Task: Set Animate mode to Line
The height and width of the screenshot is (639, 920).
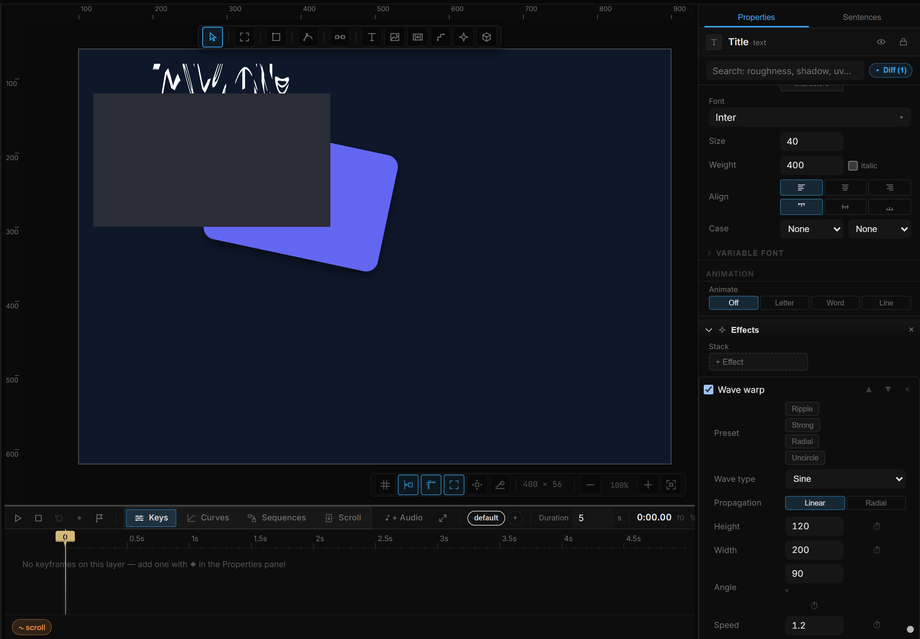Action: [x=886, y=303]
